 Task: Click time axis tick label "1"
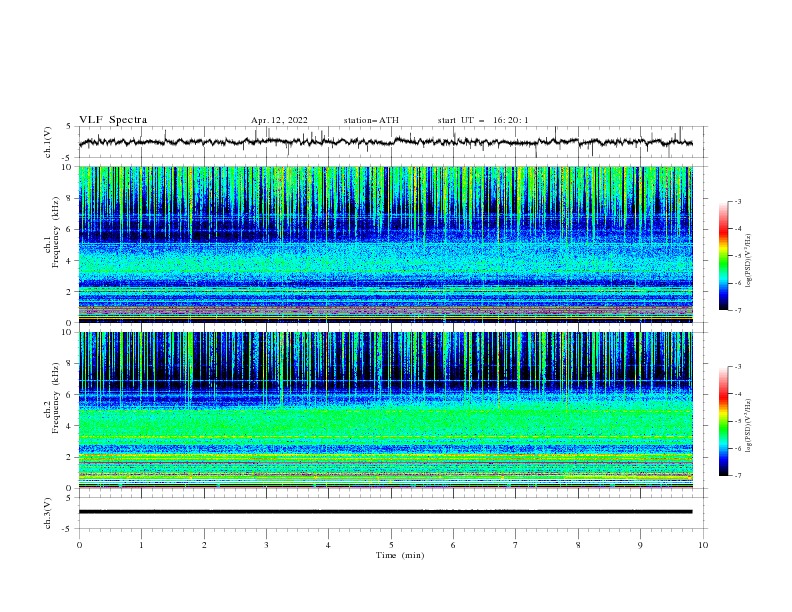(141, 545)
